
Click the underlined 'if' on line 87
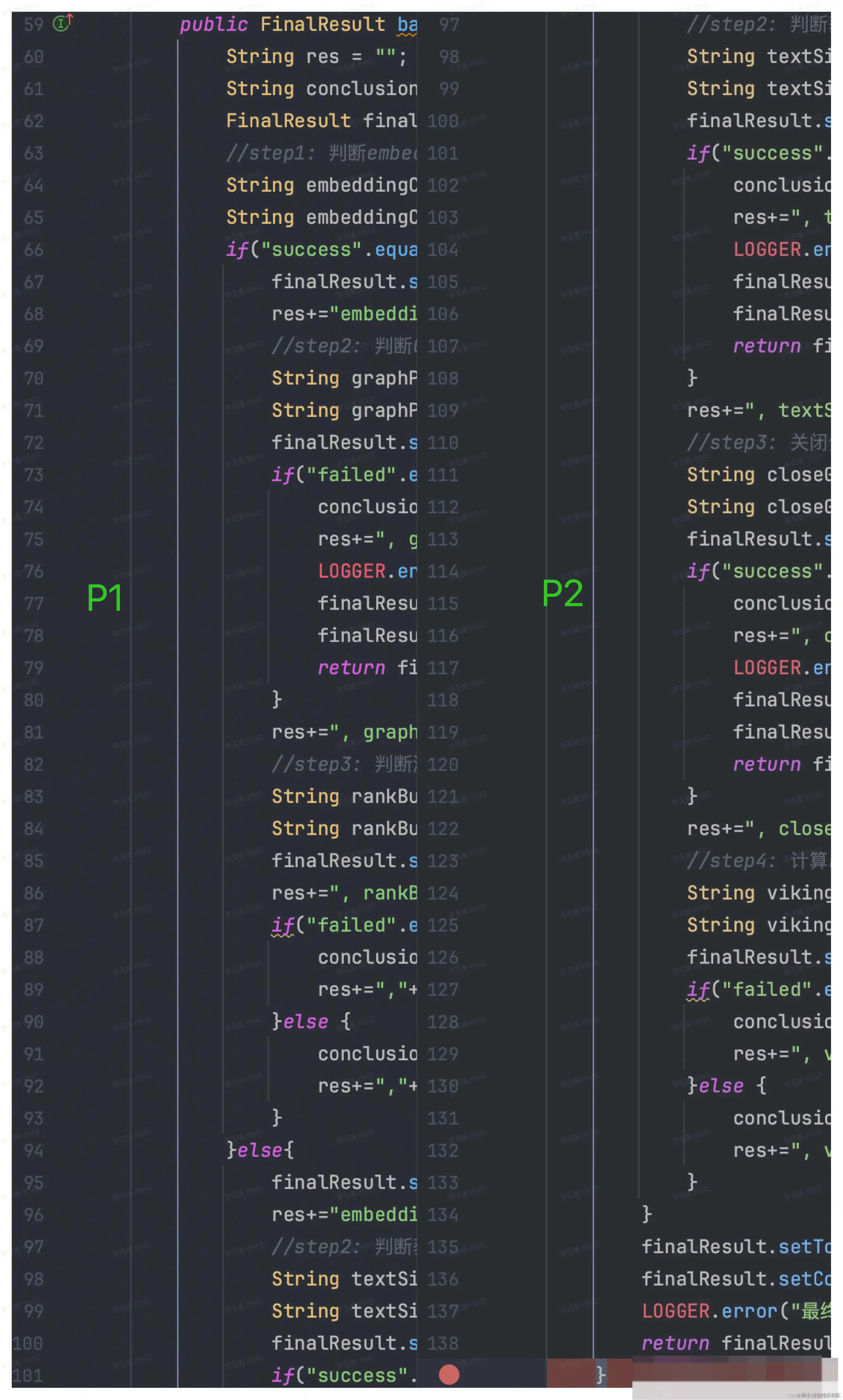(x=282, y=925)
